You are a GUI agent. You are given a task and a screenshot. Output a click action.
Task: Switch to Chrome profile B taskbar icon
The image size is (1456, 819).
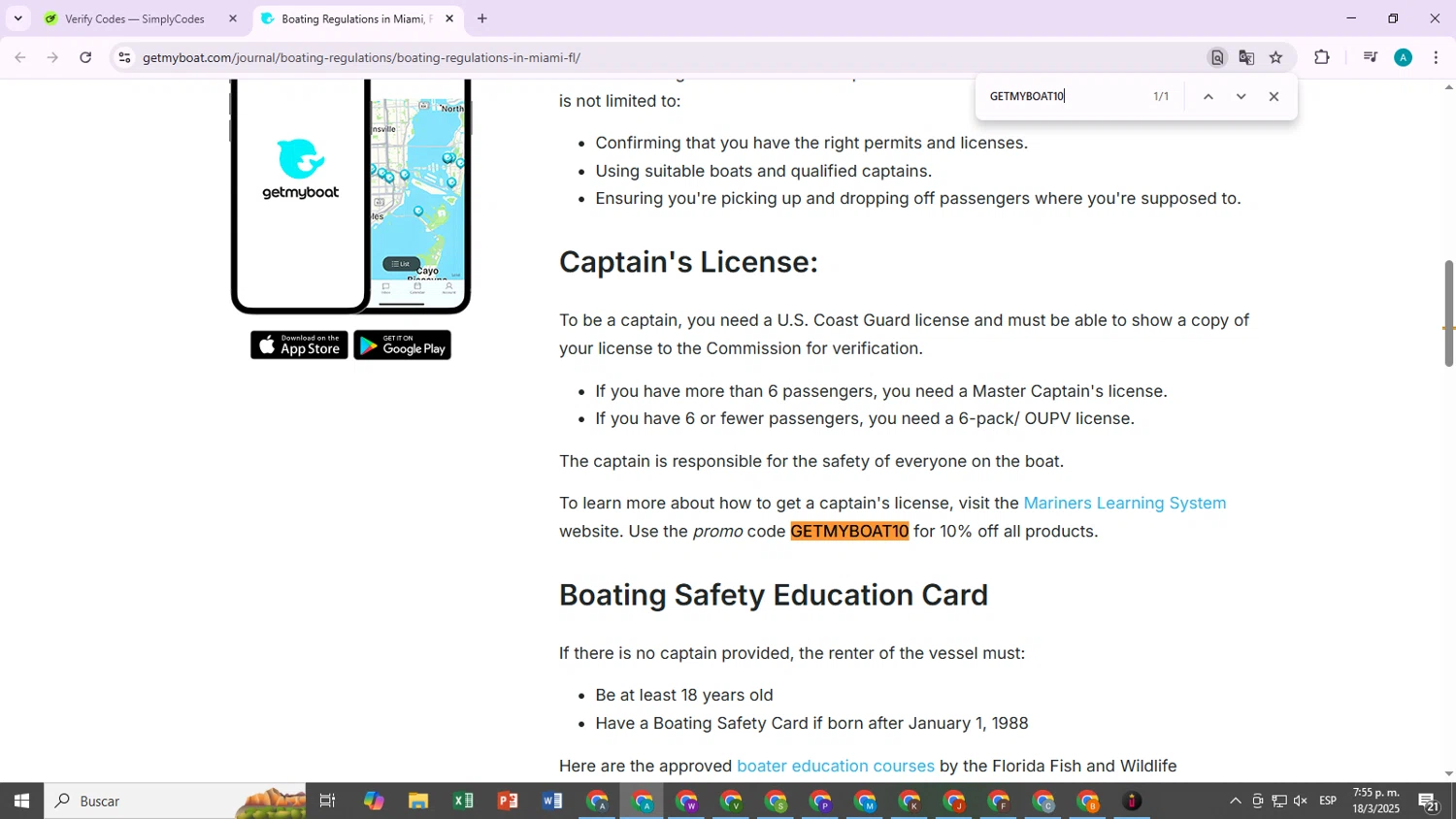pos(1089,802)
